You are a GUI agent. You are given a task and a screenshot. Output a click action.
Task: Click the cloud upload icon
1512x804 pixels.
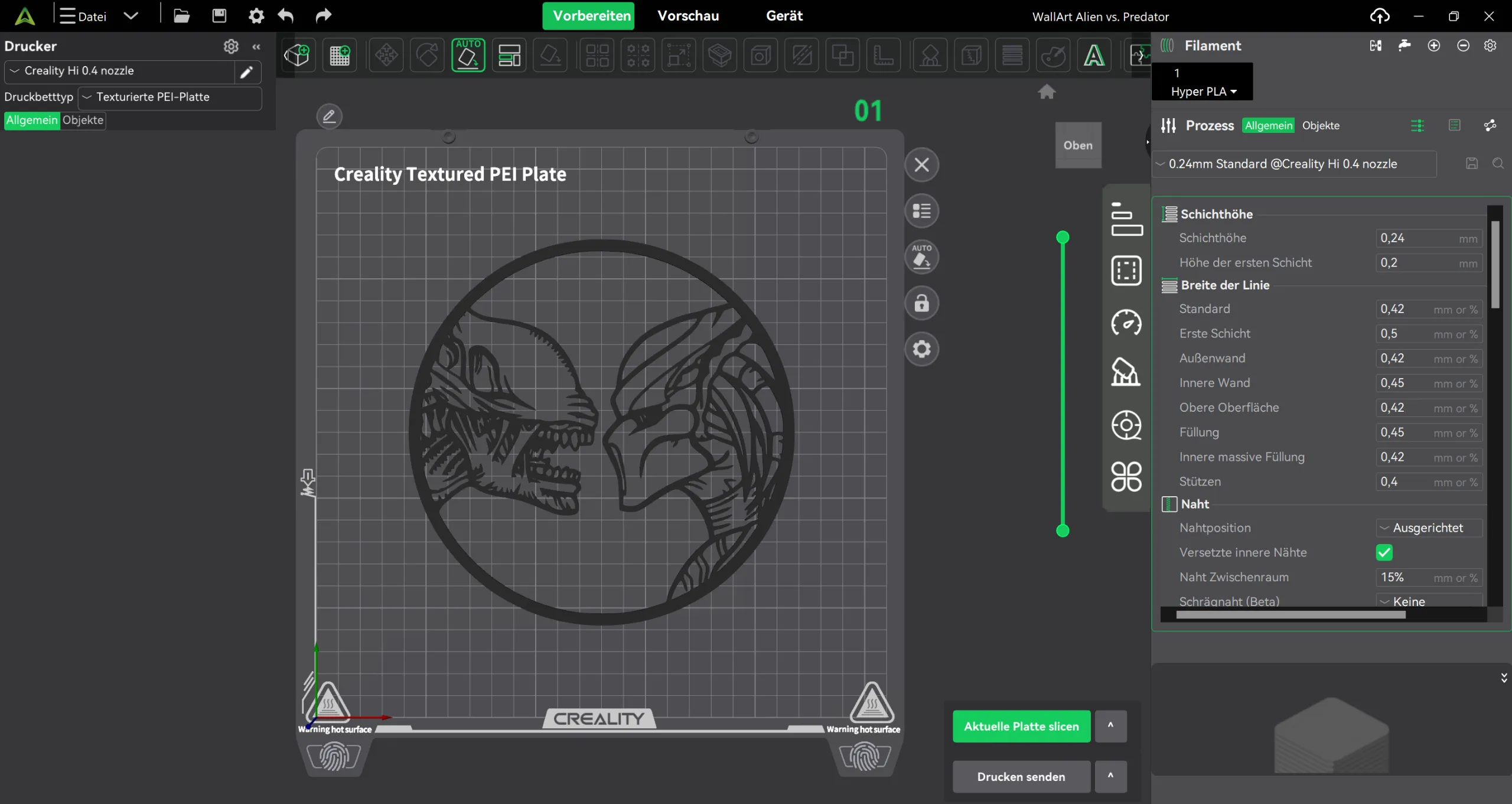pyautogui.click(x=1380, y=16)
